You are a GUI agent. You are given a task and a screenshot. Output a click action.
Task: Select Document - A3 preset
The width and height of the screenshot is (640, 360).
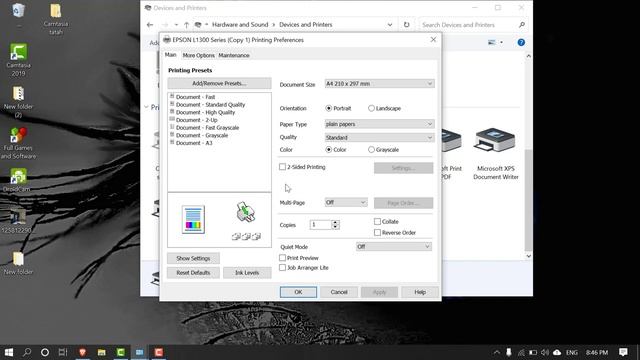coord(194,143)
